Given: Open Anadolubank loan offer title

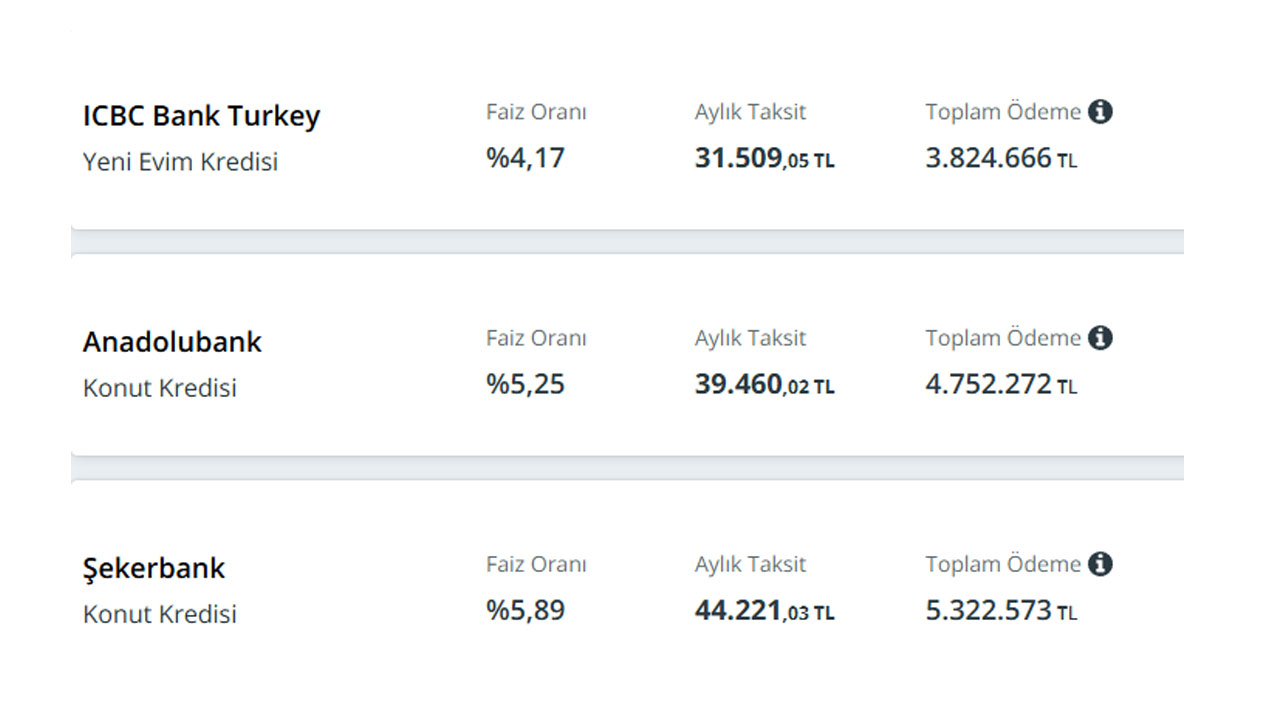Looking at the screenshot, I should [x=172, y=342].
